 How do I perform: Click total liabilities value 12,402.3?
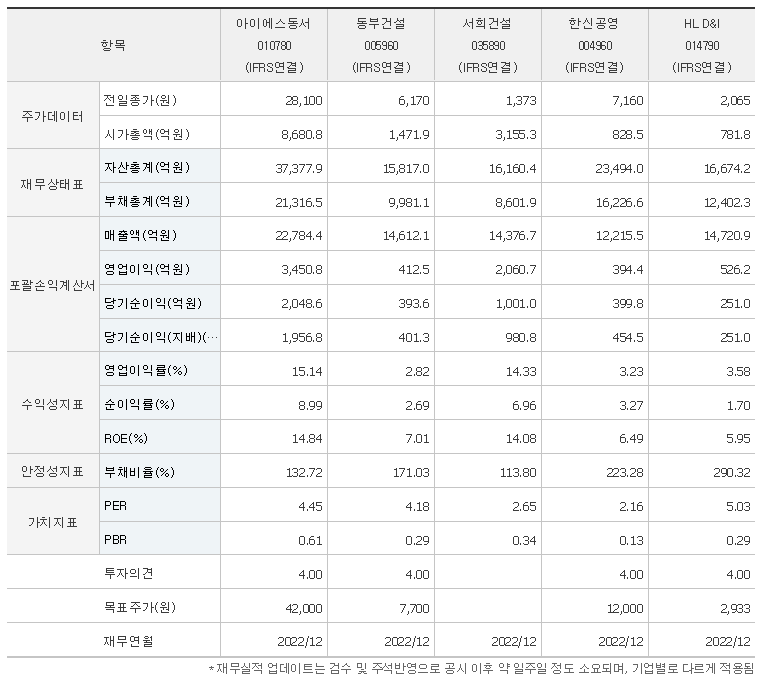[x=727, y=202]
